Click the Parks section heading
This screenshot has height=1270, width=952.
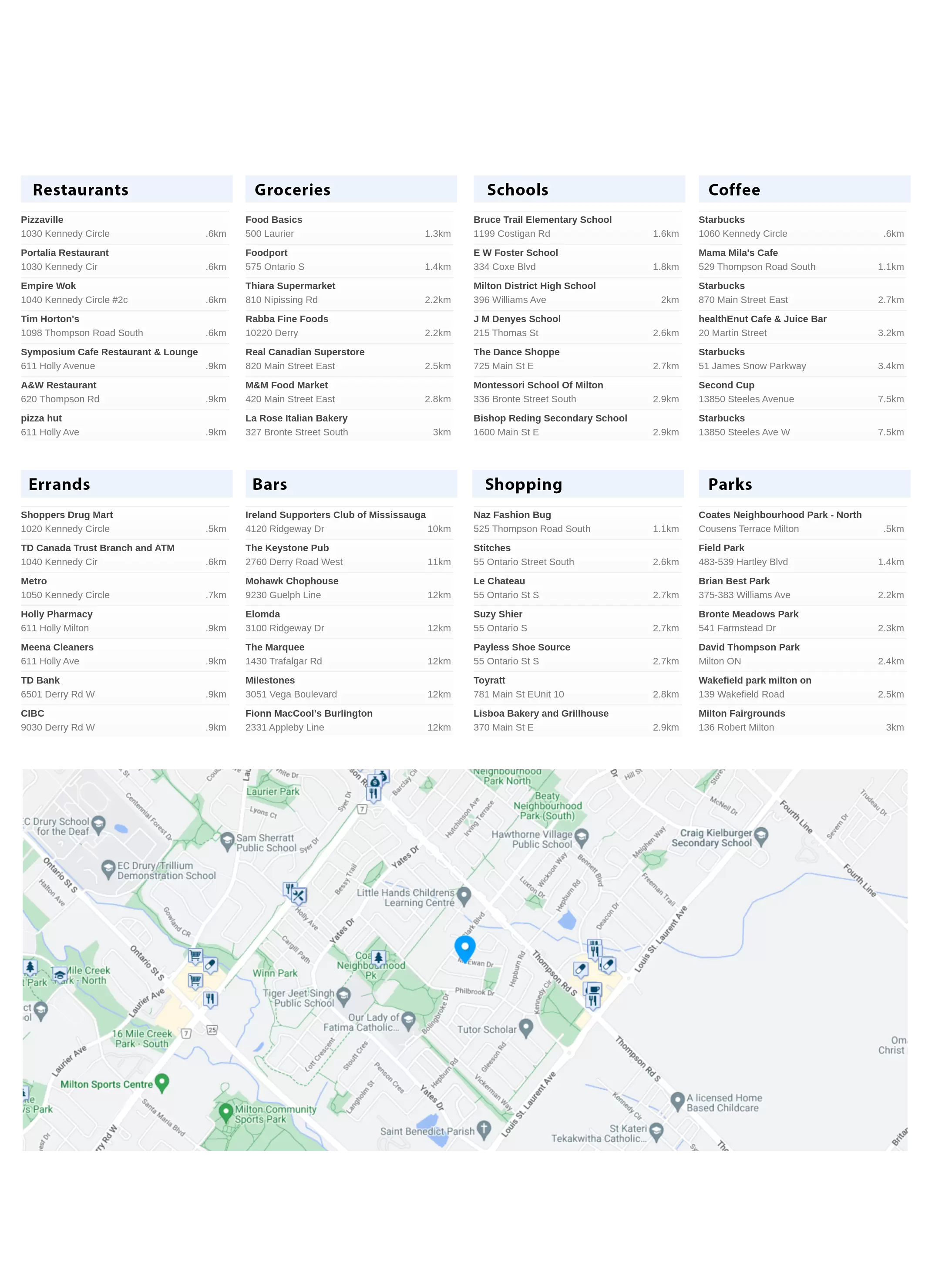click(730, 485)
